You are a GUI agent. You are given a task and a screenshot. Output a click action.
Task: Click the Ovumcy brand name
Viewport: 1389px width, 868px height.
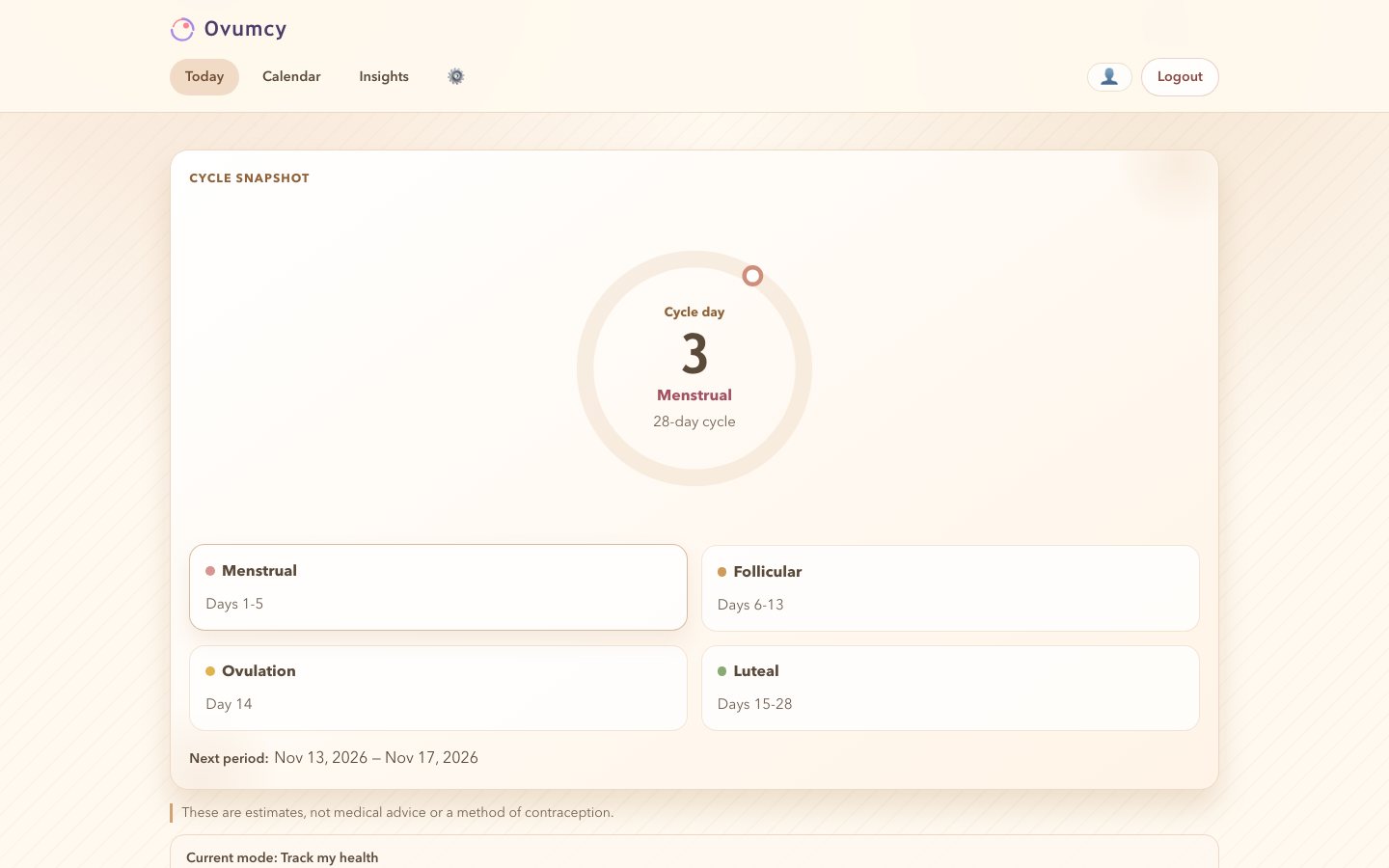245,29
